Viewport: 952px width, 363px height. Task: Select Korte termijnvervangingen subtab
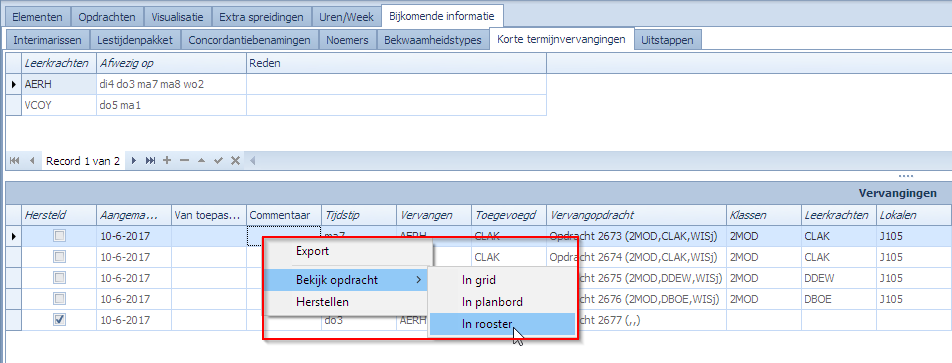tap(562, 40)
